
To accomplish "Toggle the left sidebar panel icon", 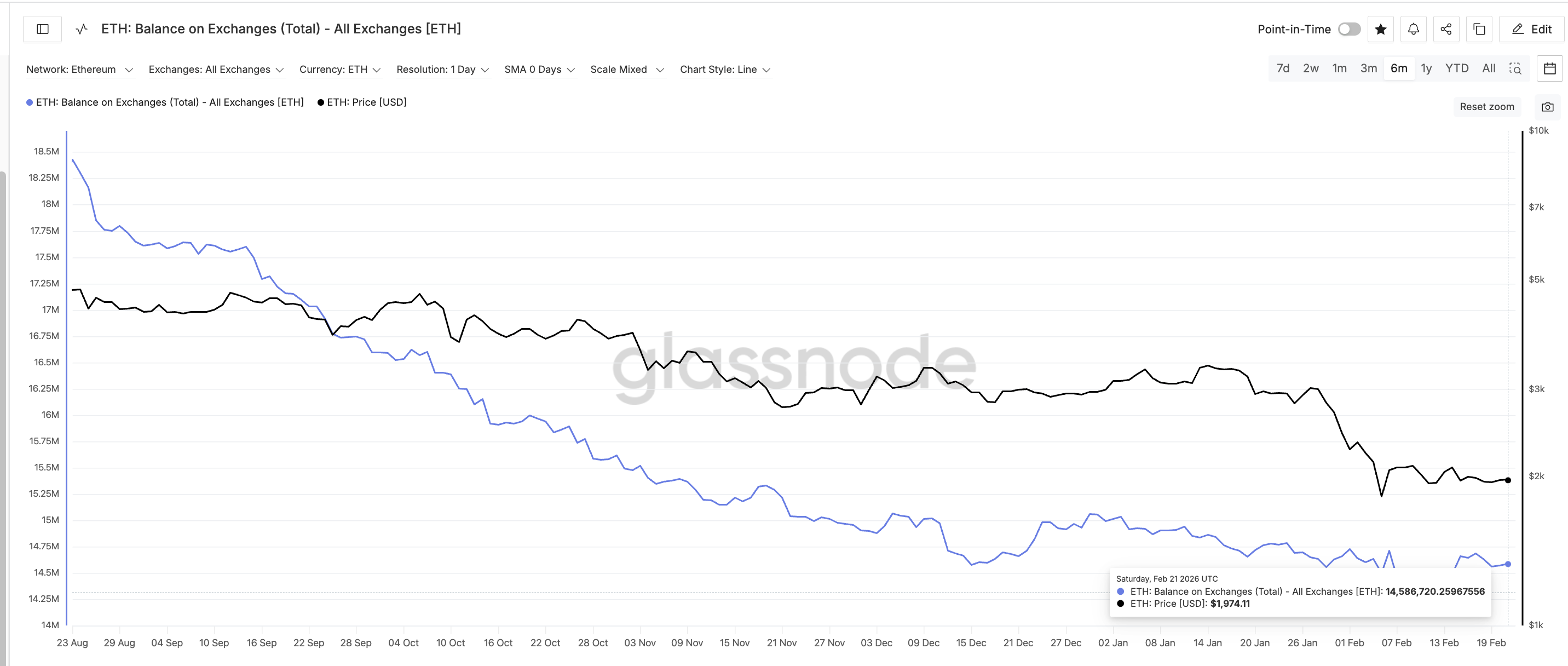I will pyautogui.click(x=43, y=28).
